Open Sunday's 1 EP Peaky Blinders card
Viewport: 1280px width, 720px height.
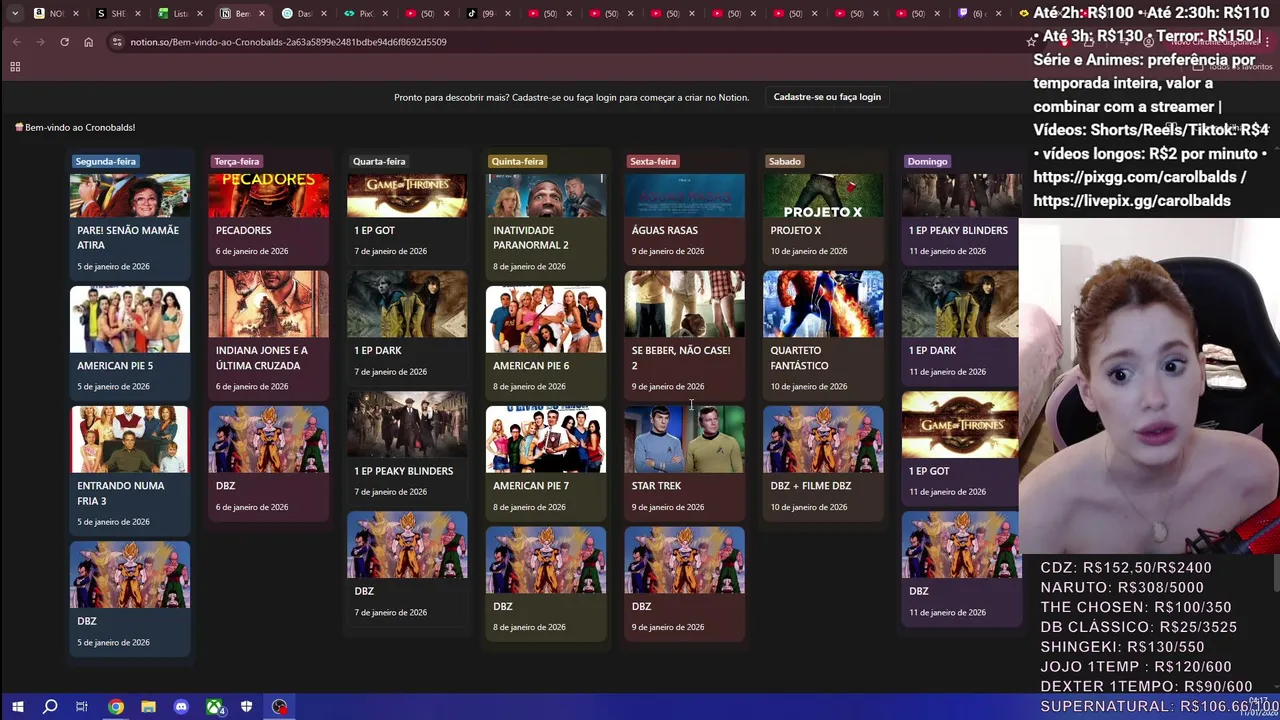960,219
